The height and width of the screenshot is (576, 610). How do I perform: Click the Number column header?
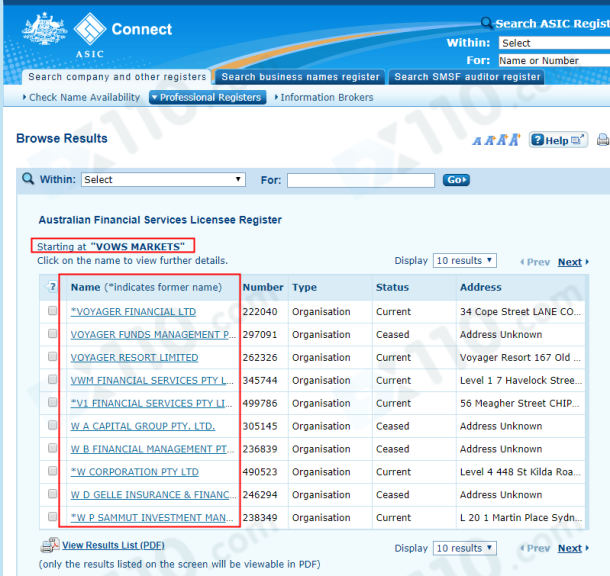coord(263,287)
